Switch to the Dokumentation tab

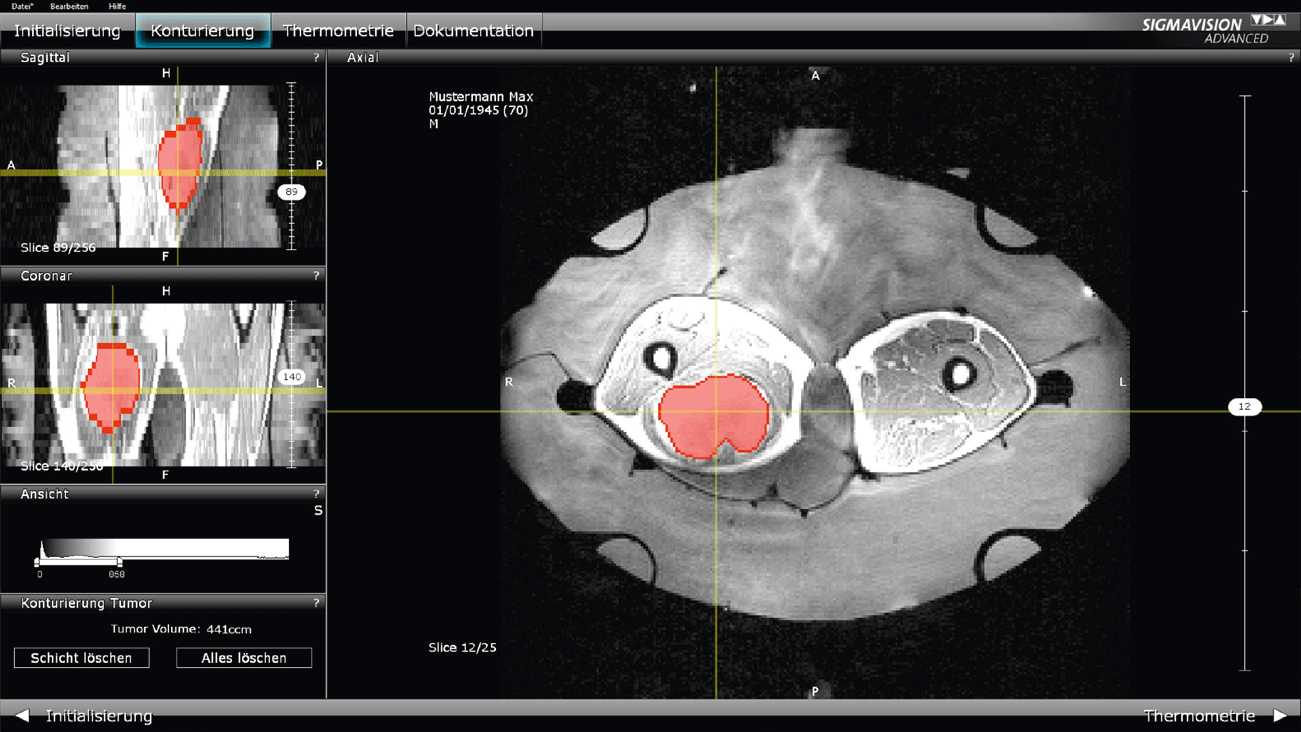473,31
